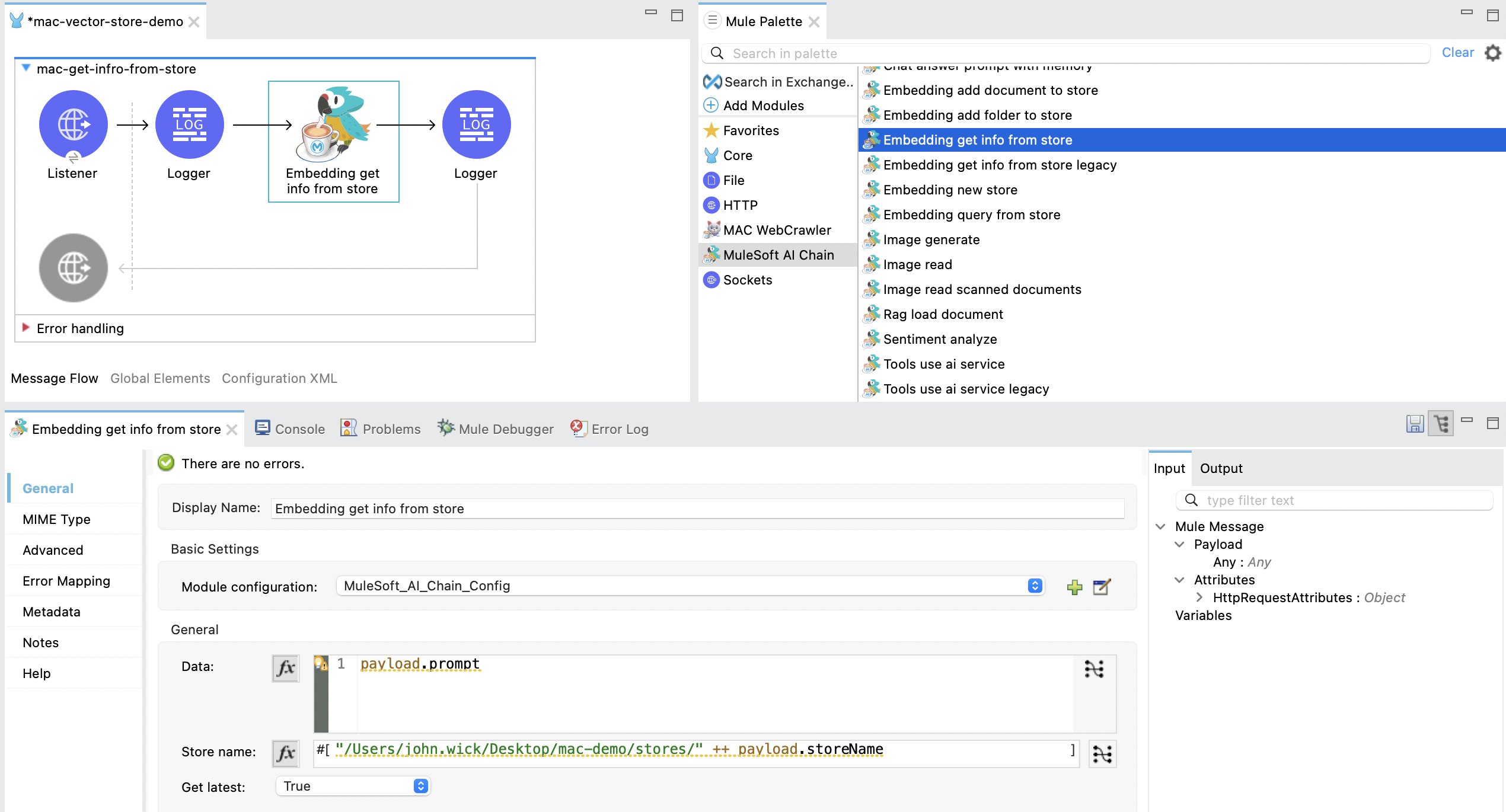Open Search in Exchange
Screen dimensions: 1506x812
tap(778, 82)
